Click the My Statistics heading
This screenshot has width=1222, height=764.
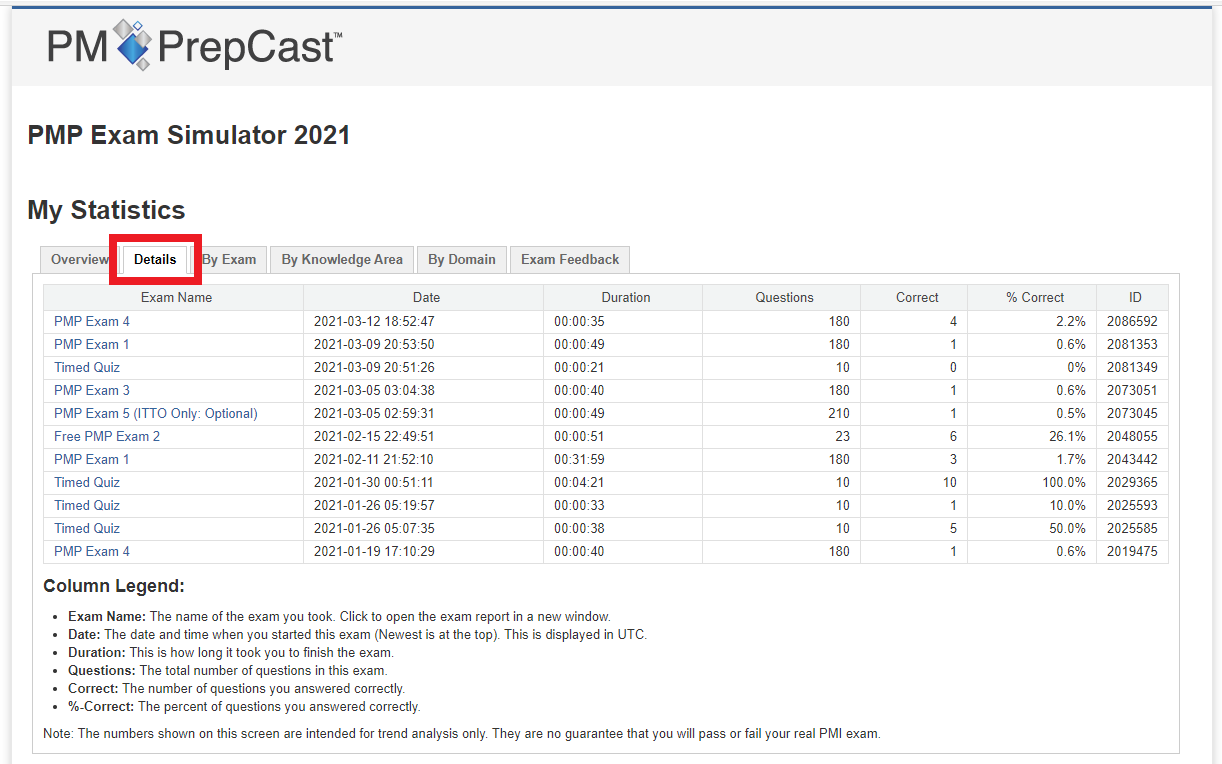pyautogui.click(x=106, y=210)
